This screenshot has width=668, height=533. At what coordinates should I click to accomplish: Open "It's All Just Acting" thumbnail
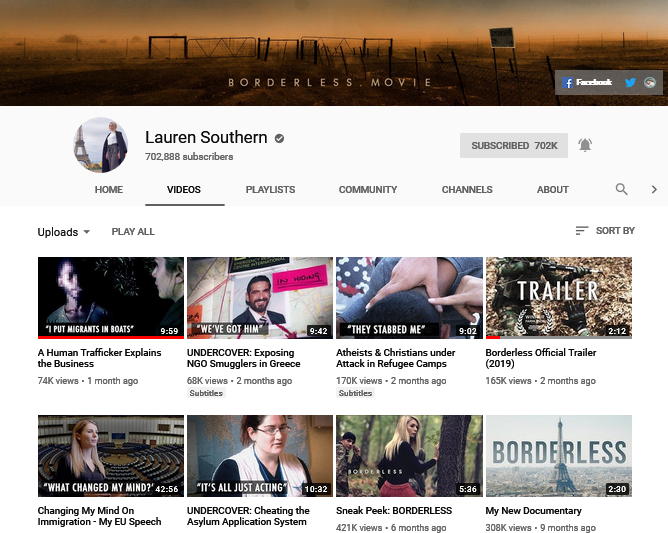pyautogui.click(x=260, y=456)
